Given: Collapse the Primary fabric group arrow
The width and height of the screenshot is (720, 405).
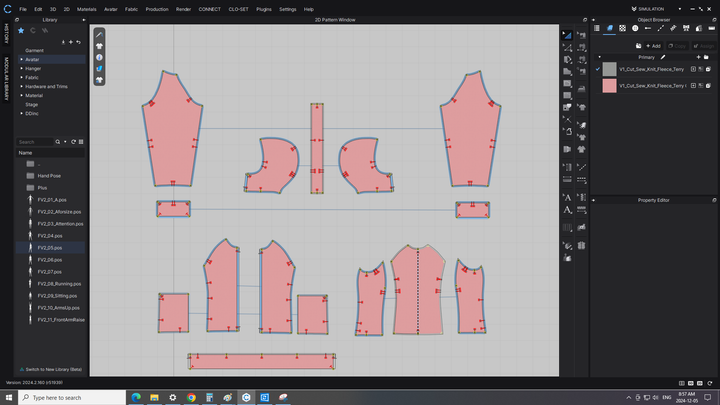Looking at the screenshot, I should pyautogui.click(x=599, y=57).
